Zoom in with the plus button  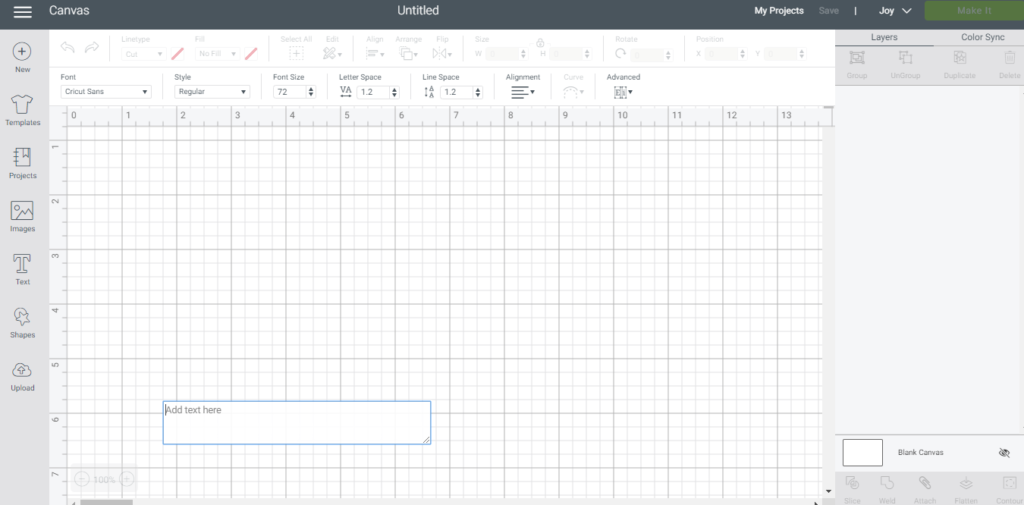coord(127,480)
